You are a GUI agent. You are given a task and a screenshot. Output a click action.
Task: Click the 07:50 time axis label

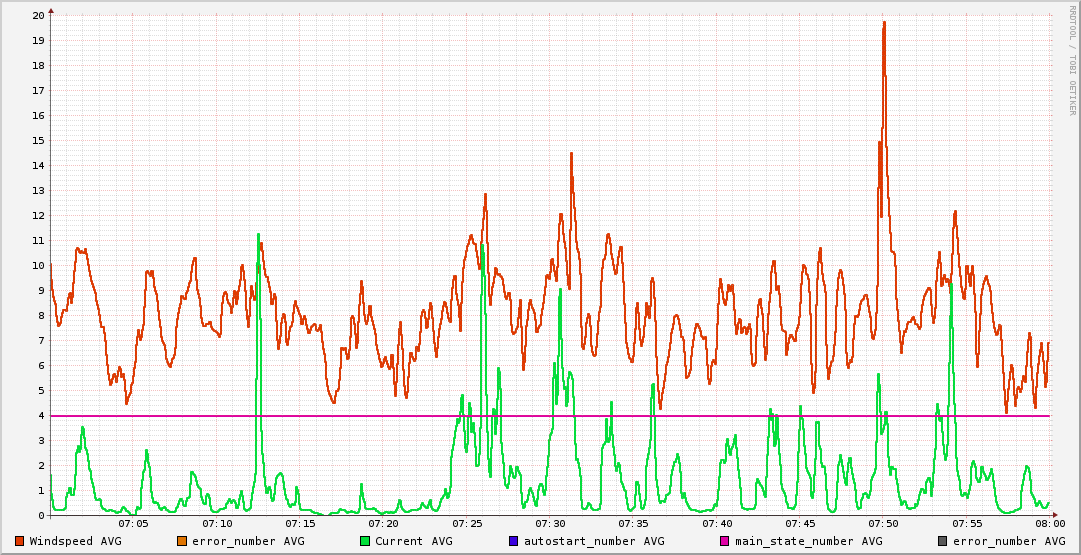(884, 524)
